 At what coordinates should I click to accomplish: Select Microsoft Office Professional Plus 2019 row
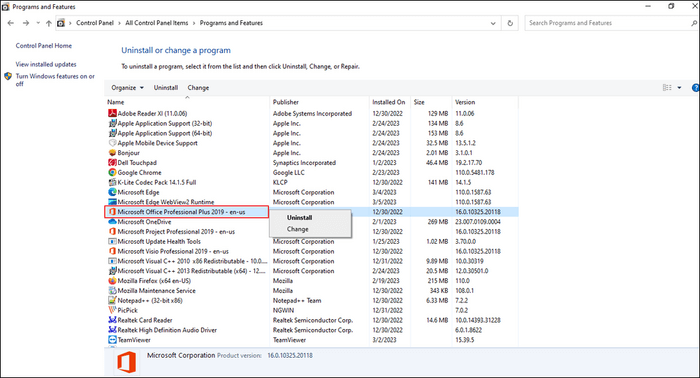click(x=312, y=212)
